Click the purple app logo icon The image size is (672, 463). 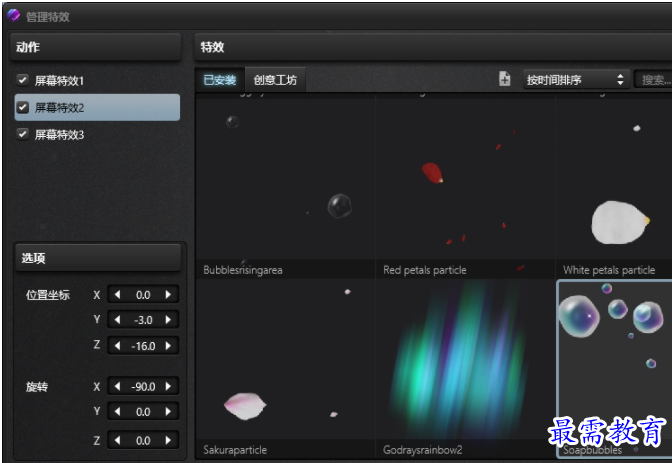(x=14, y=16)
